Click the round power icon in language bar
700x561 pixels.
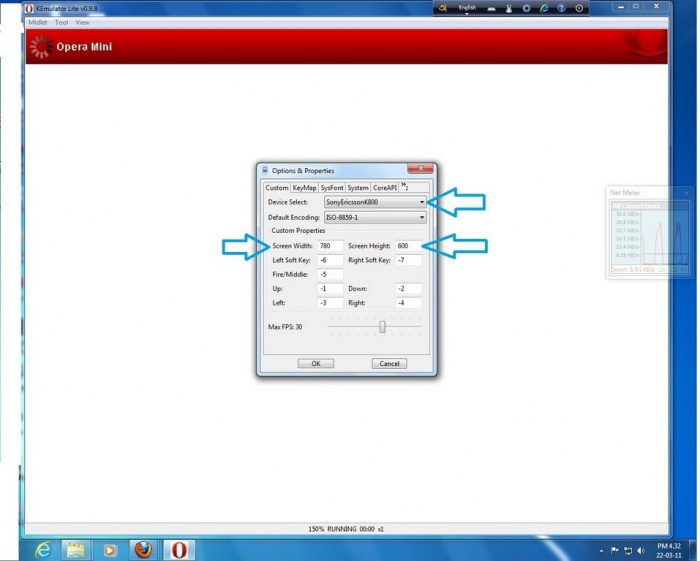click(579, 8)
